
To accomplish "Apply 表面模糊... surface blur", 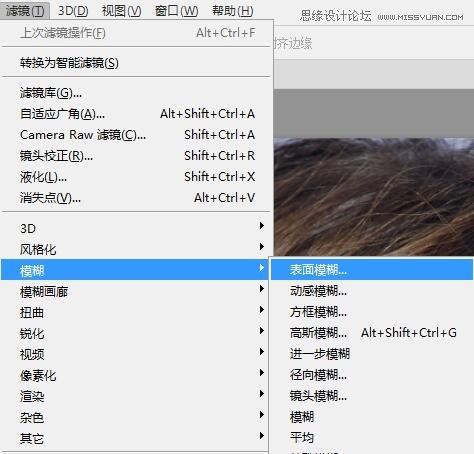I will [x=372, y=269].
